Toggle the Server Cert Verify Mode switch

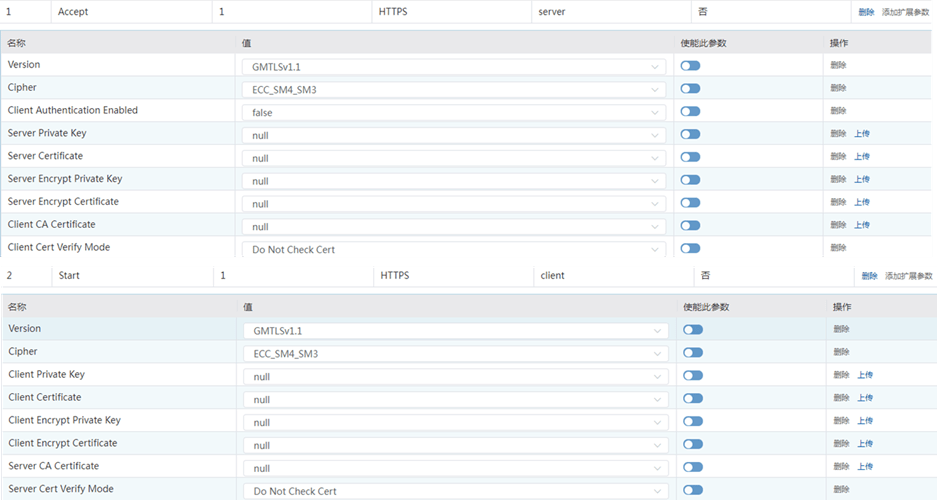click(693, 490)
